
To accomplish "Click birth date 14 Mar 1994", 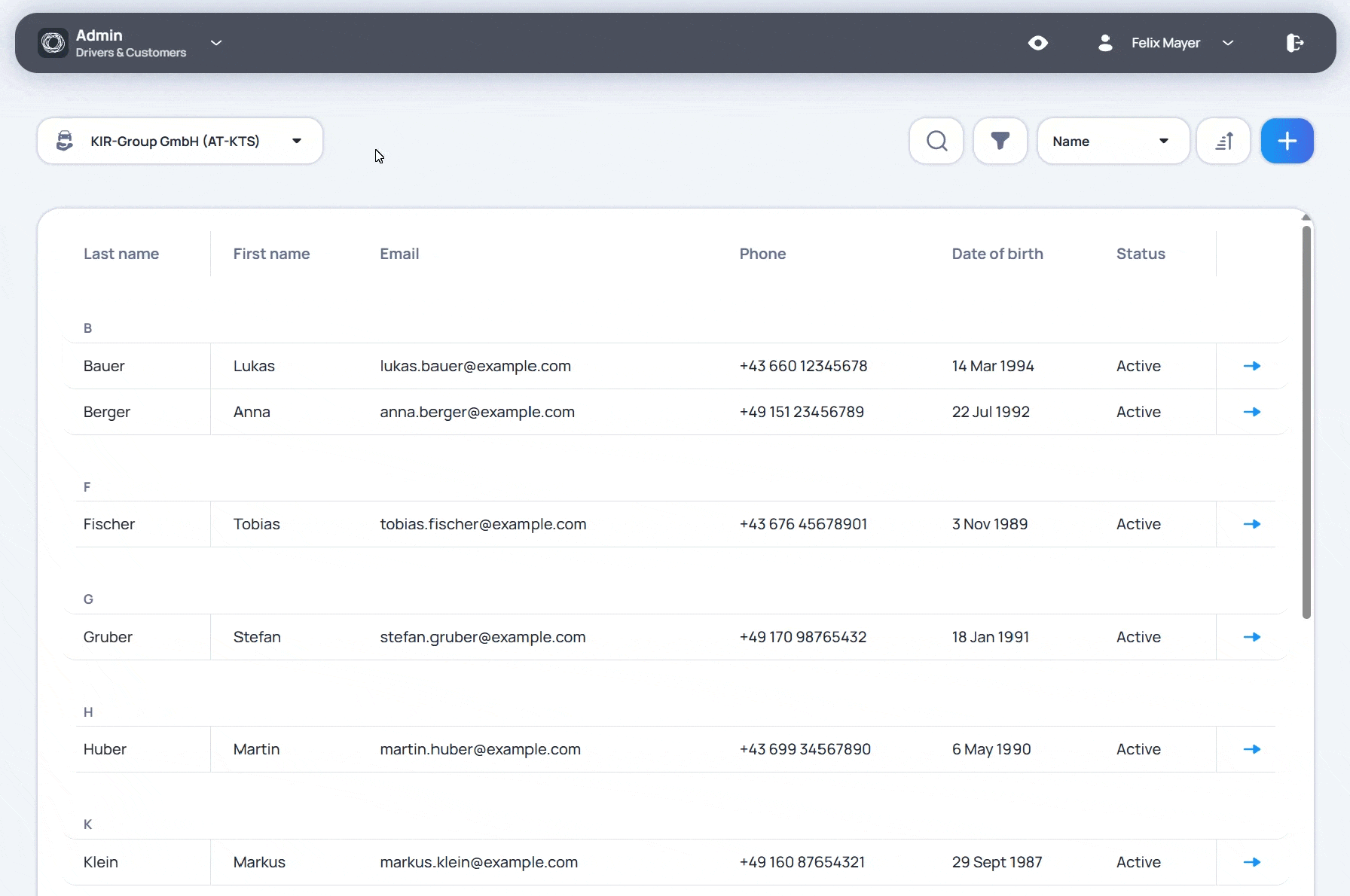I will coord(993,366).
